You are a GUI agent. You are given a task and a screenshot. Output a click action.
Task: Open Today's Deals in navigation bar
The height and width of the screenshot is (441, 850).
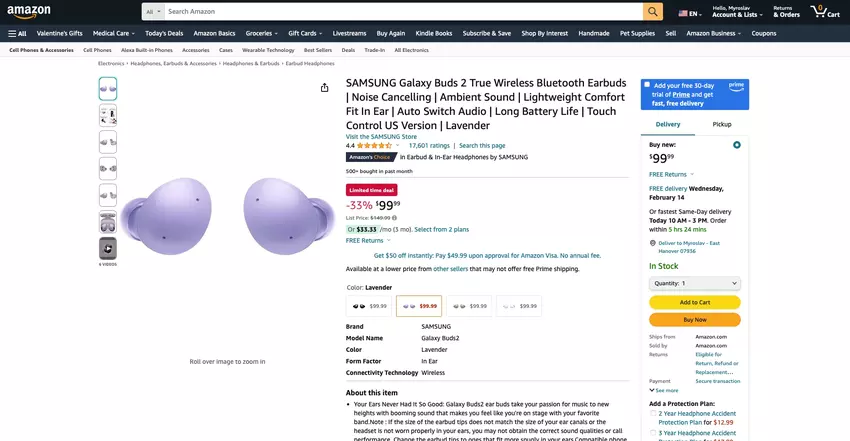point(164,33)
